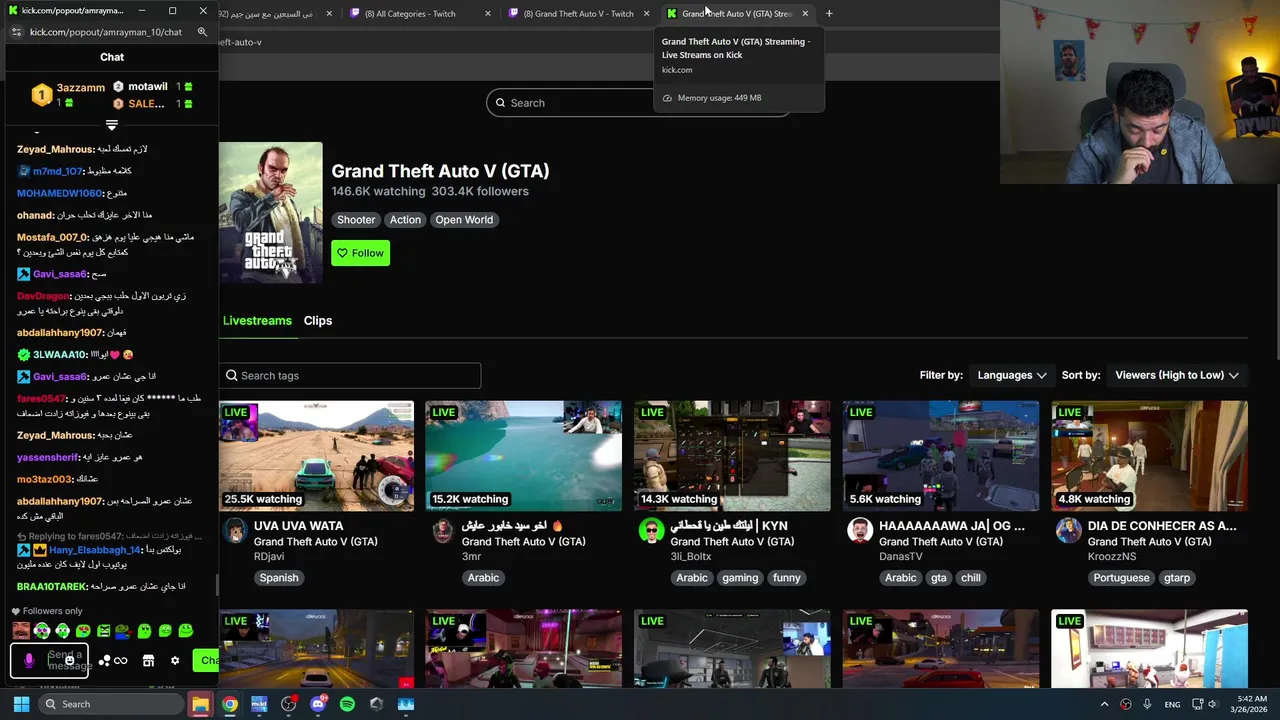Switch to the Clips tab

tap(318, 320)
